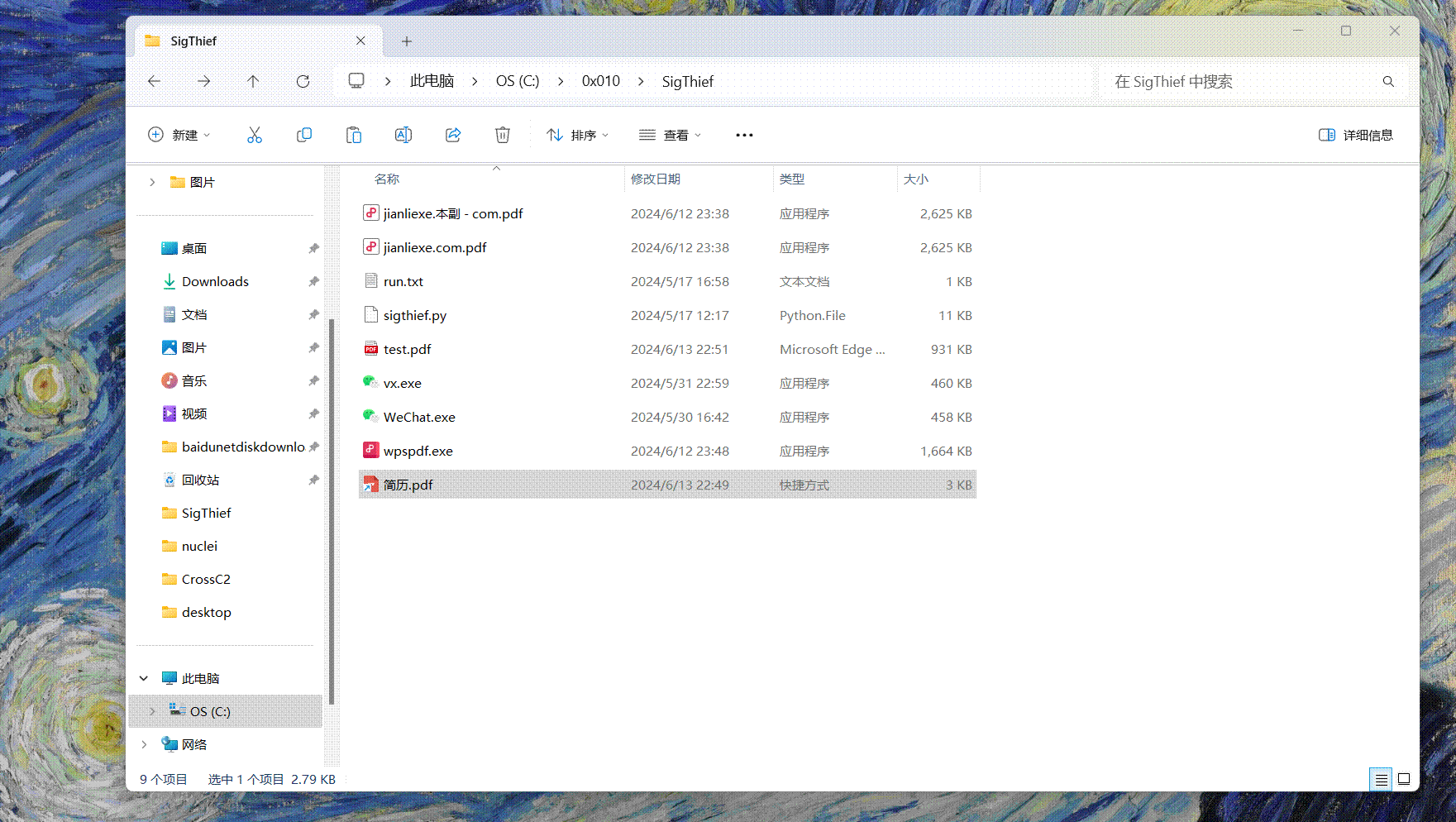Open the 查看 view dropdown

(671, 135)
